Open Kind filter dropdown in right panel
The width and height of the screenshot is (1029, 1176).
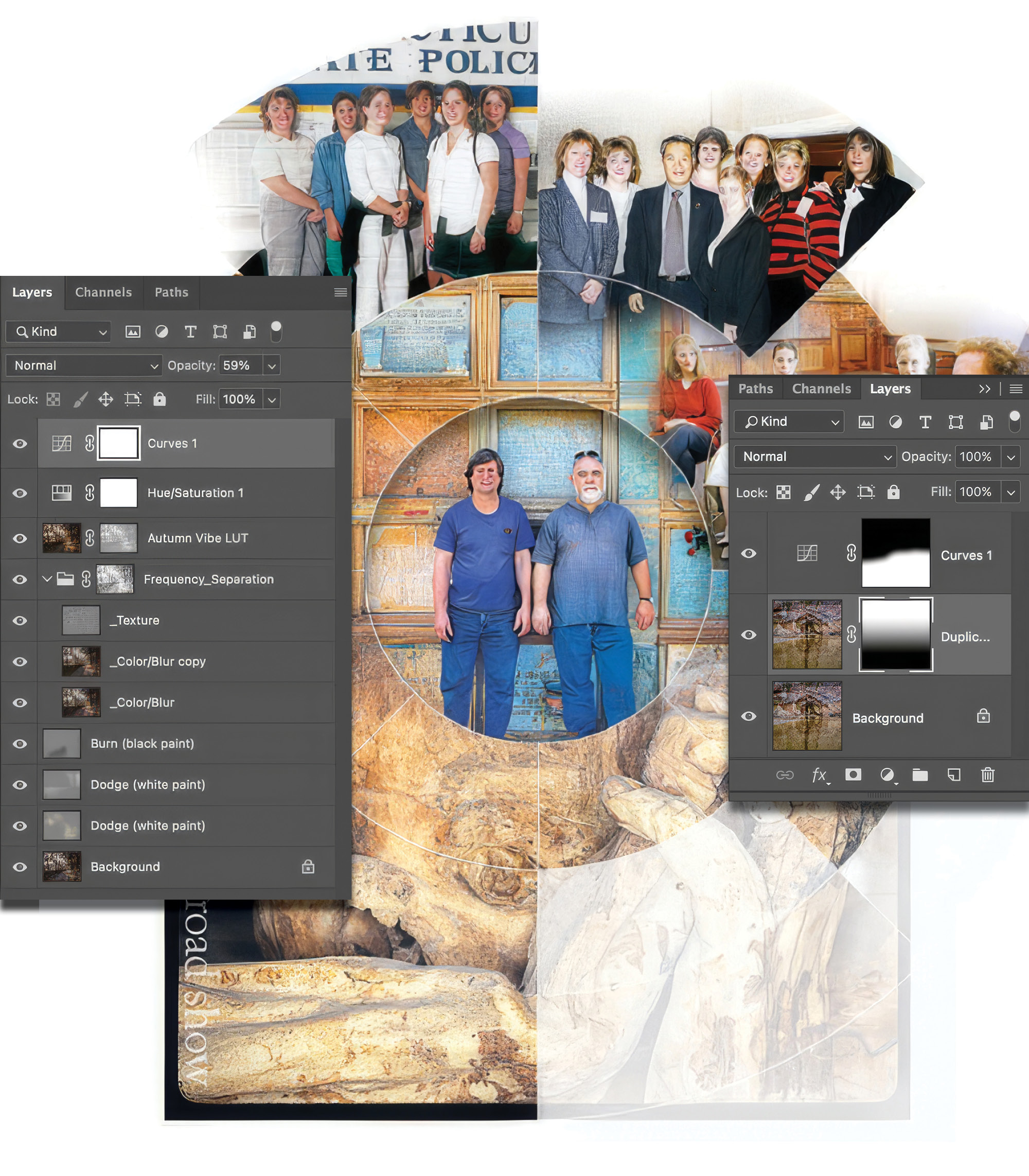click(789, 422)
